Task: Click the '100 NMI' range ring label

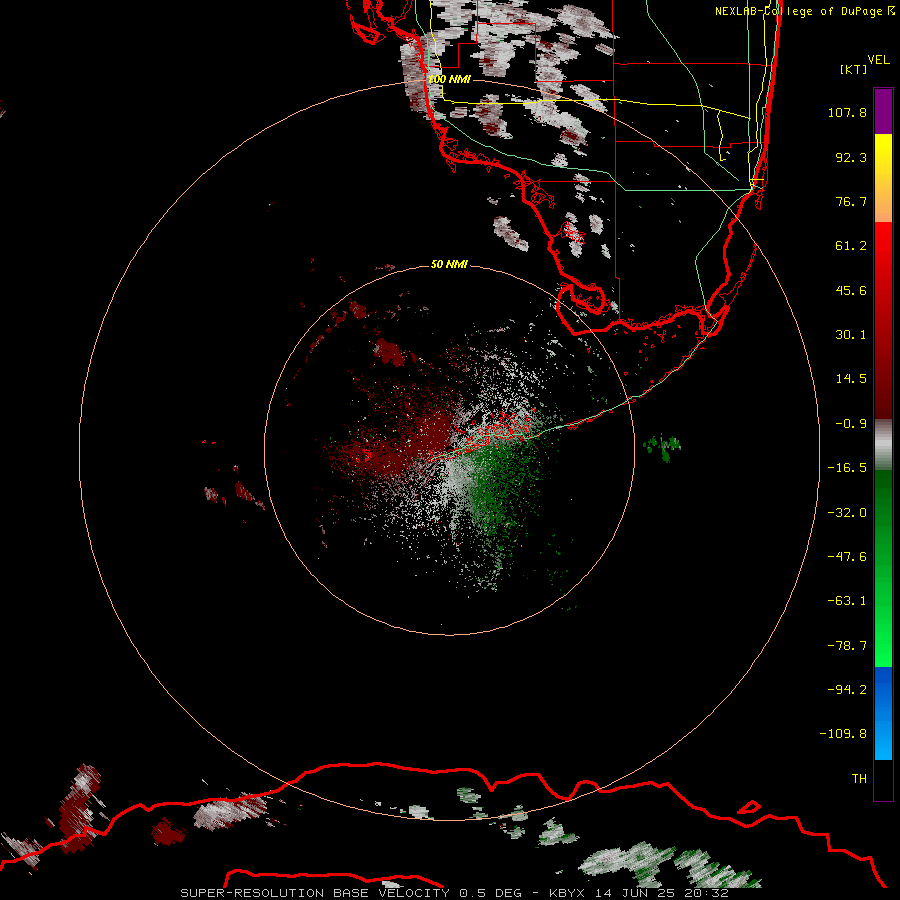Action: coord(449,79)
